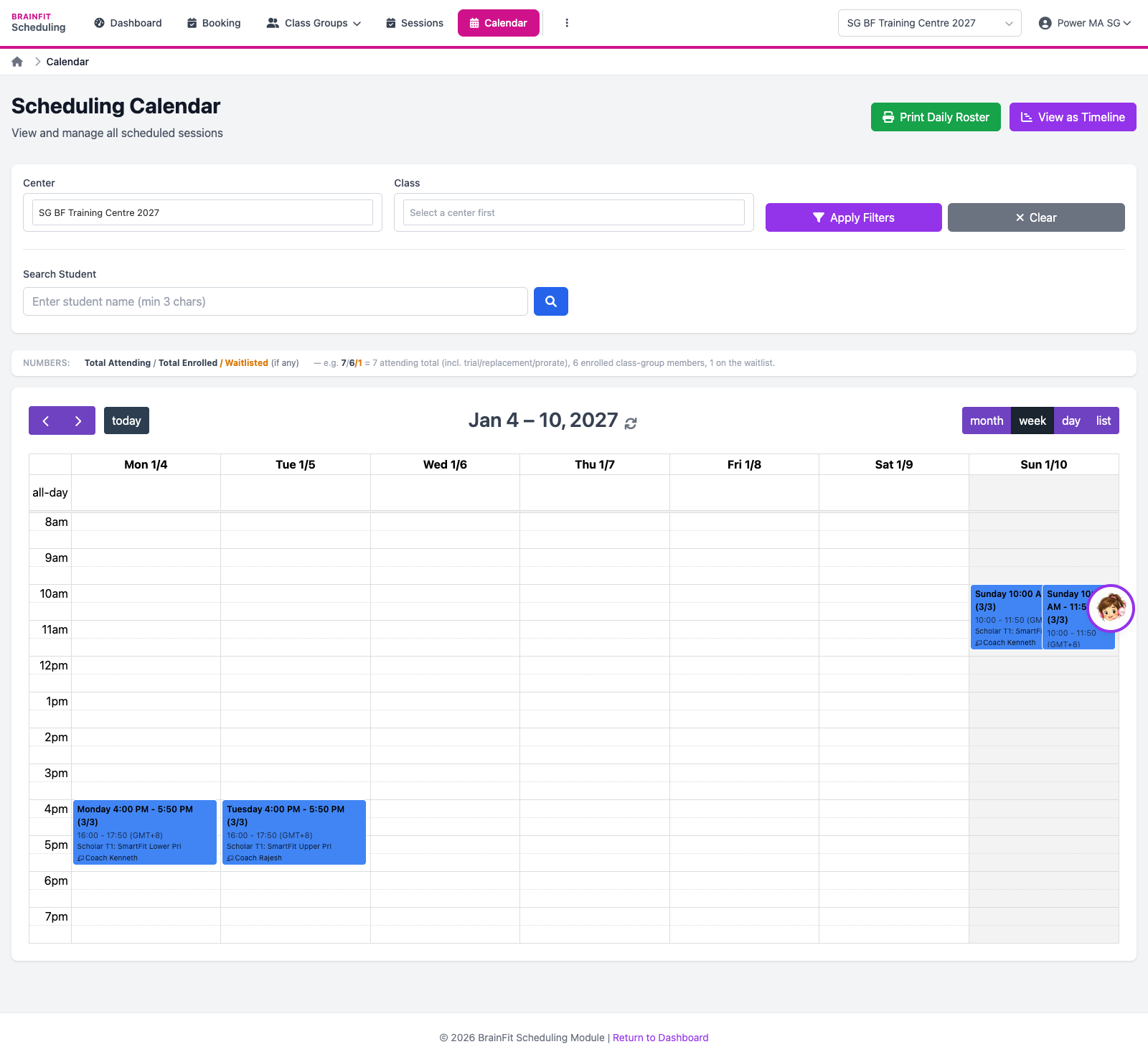
Task: Open the assistant avatar chat bubble
Action: click(1111, 608)
